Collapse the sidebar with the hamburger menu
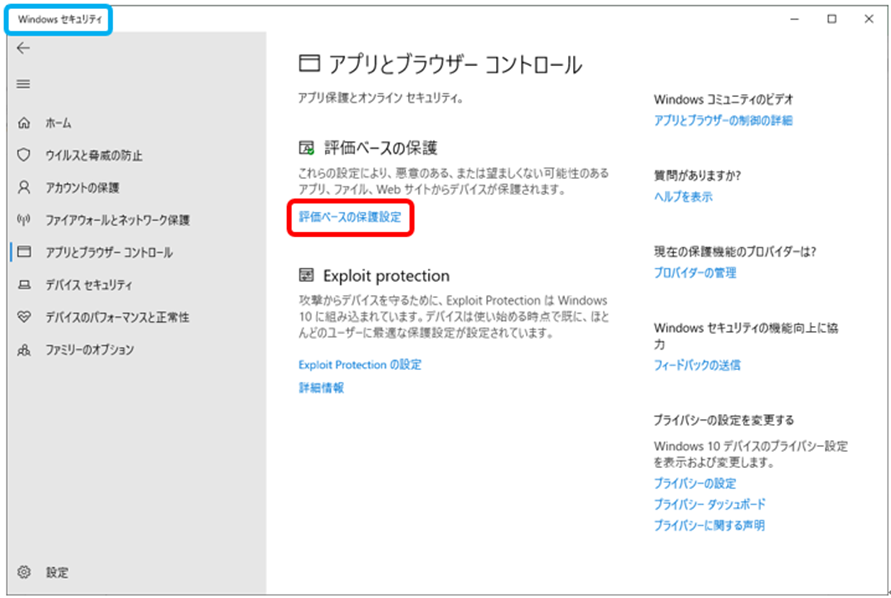 tap(22, 84)
